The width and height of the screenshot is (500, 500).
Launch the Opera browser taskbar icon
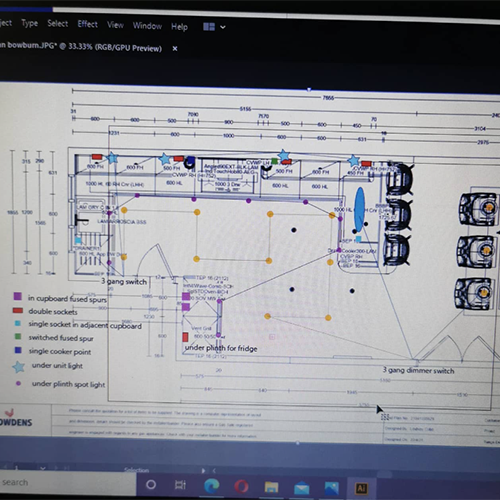tap(241, 487)
